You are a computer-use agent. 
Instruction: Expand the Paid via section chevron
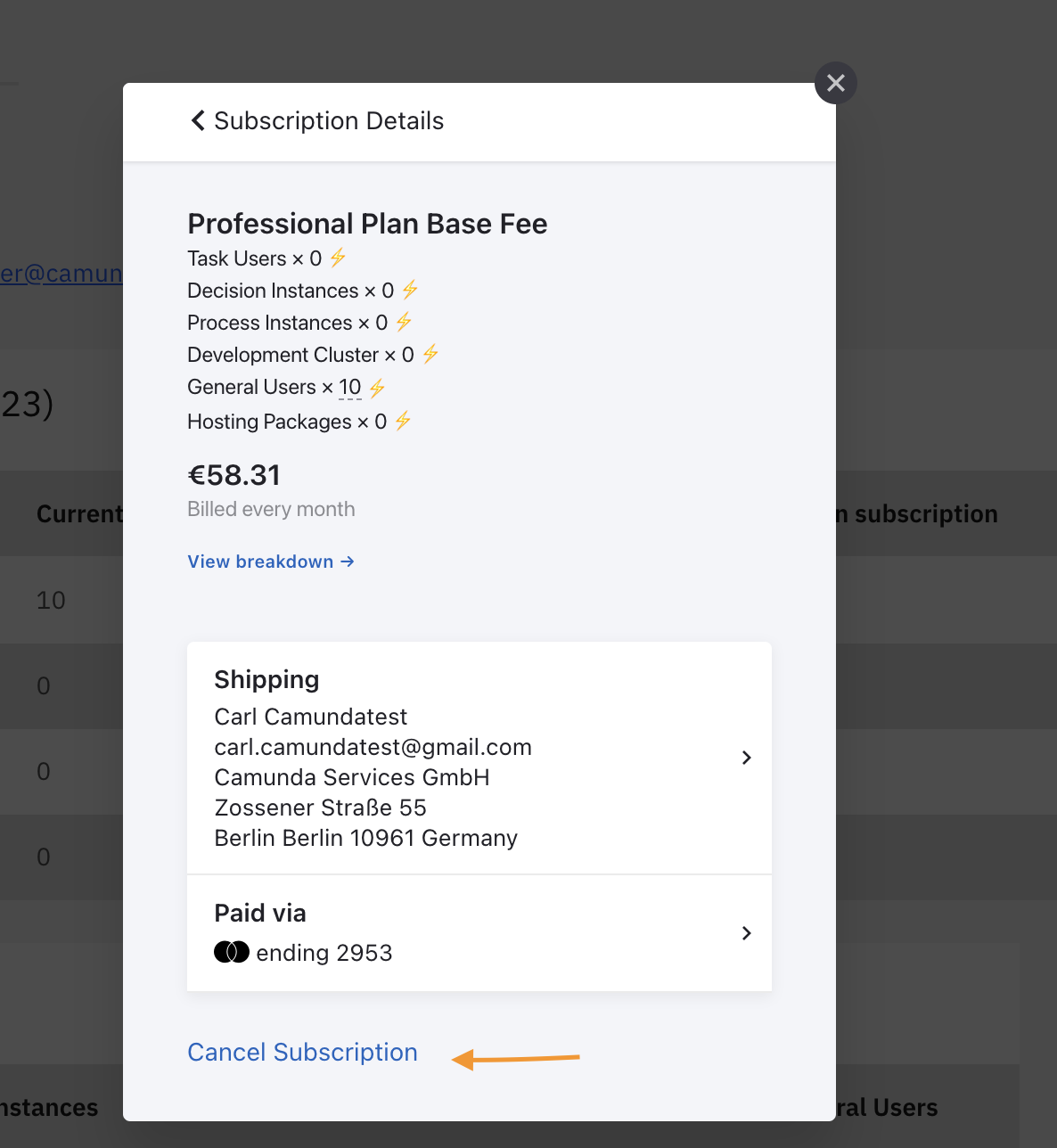[746, 933]
